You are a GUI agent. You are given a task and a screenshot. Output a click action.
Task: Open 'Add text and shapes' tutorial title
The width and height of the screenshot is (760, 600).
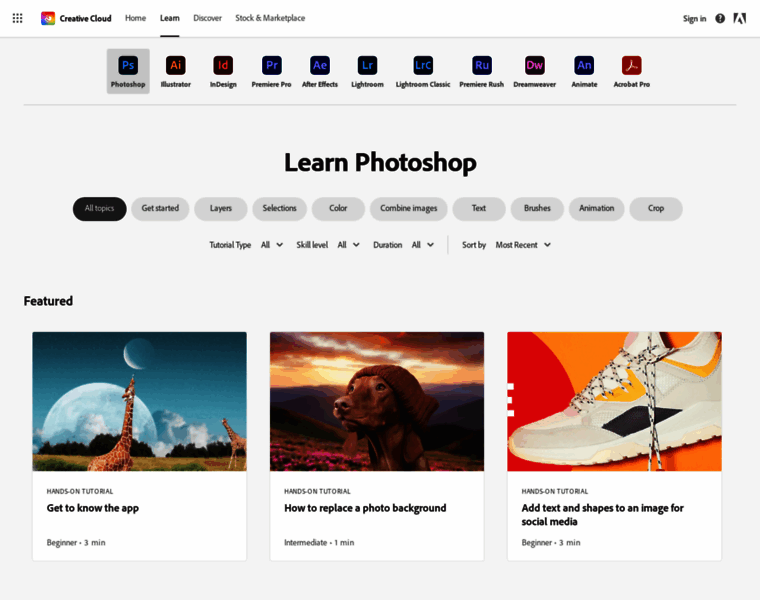(602, 515)
